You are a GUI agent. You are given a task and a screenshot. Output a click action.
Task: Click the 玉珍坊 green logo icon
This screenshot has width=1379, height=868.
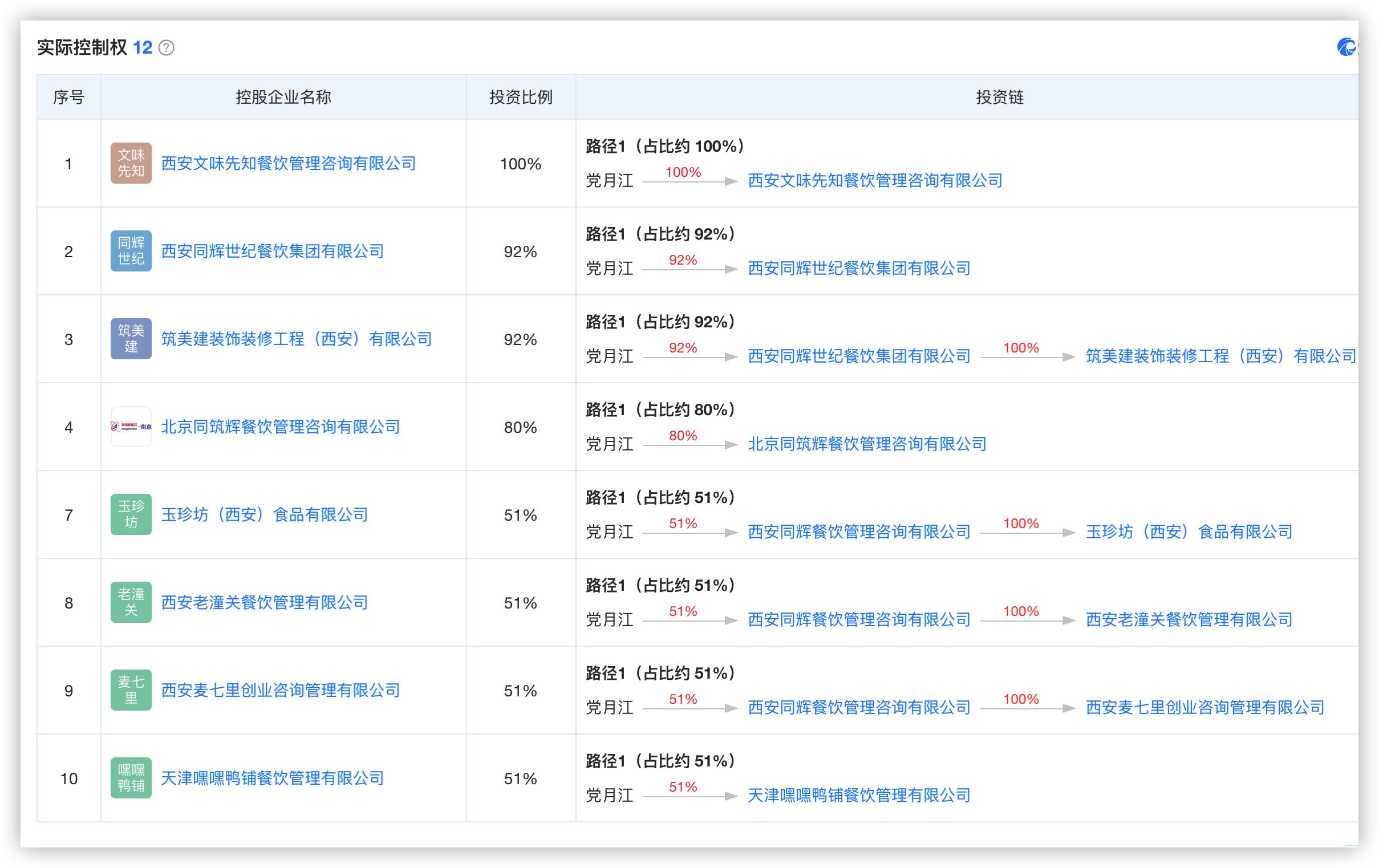pos(131,514)
